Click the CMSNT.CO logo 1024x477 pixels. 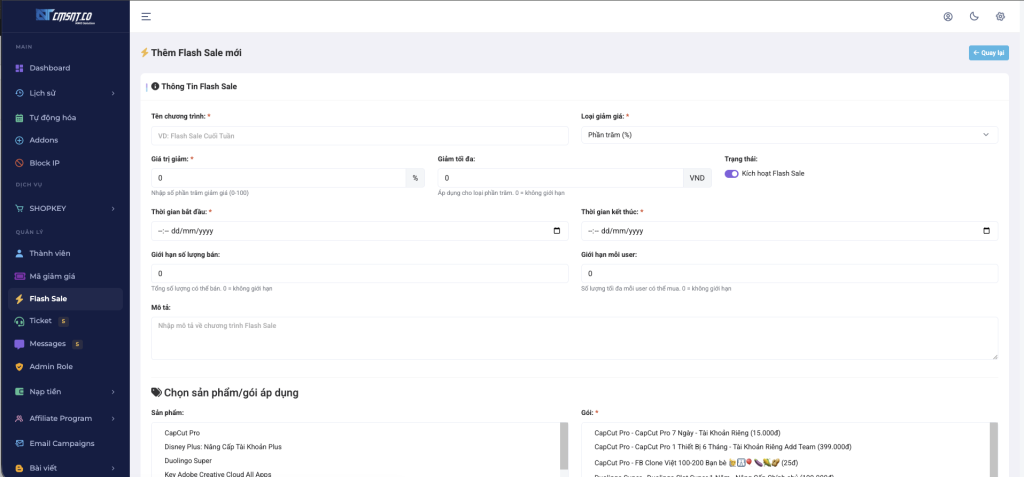click(64, 15)
